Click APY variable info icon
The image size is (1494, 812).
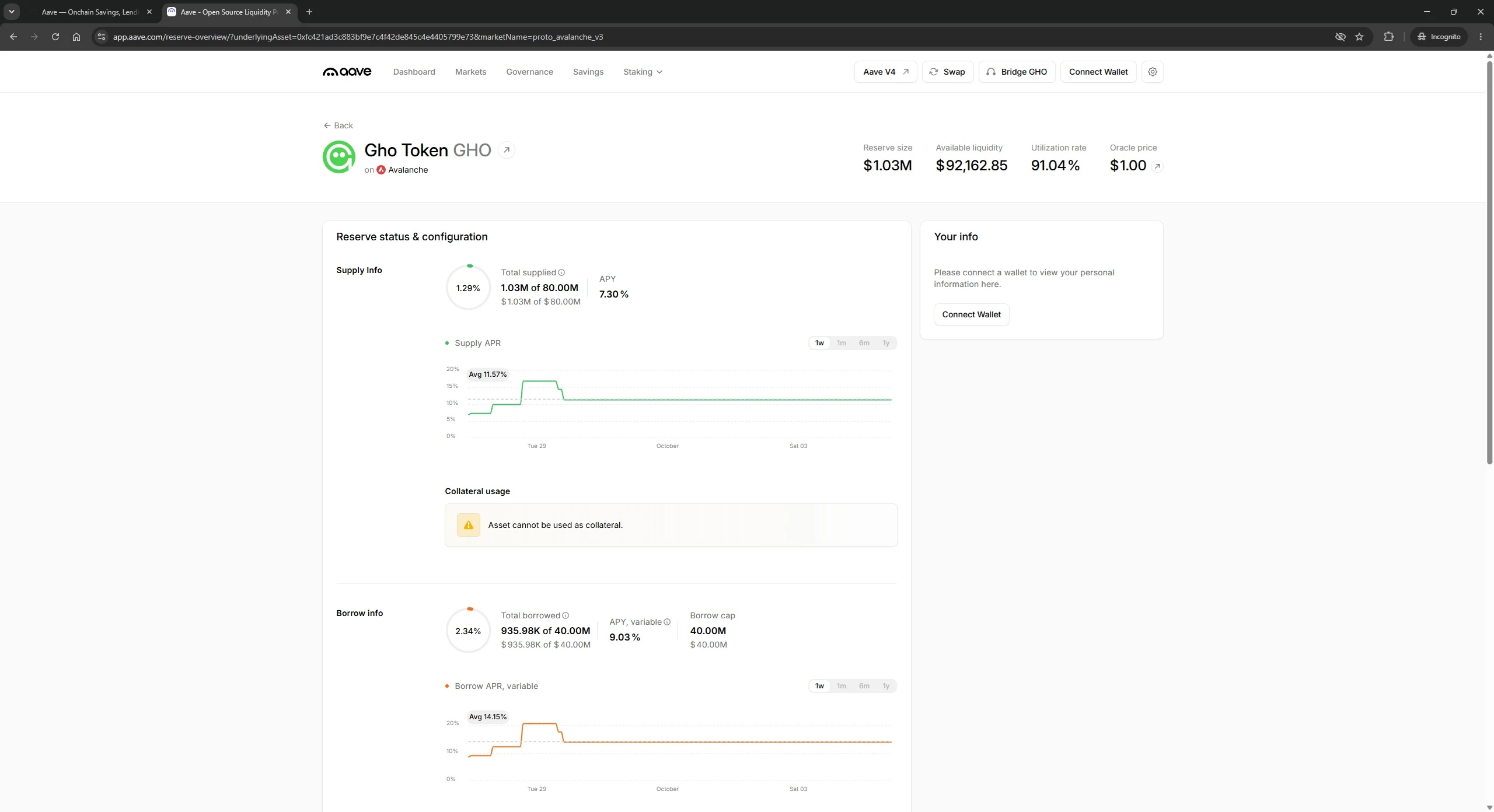pyautogui.click(x=667, y=622)
